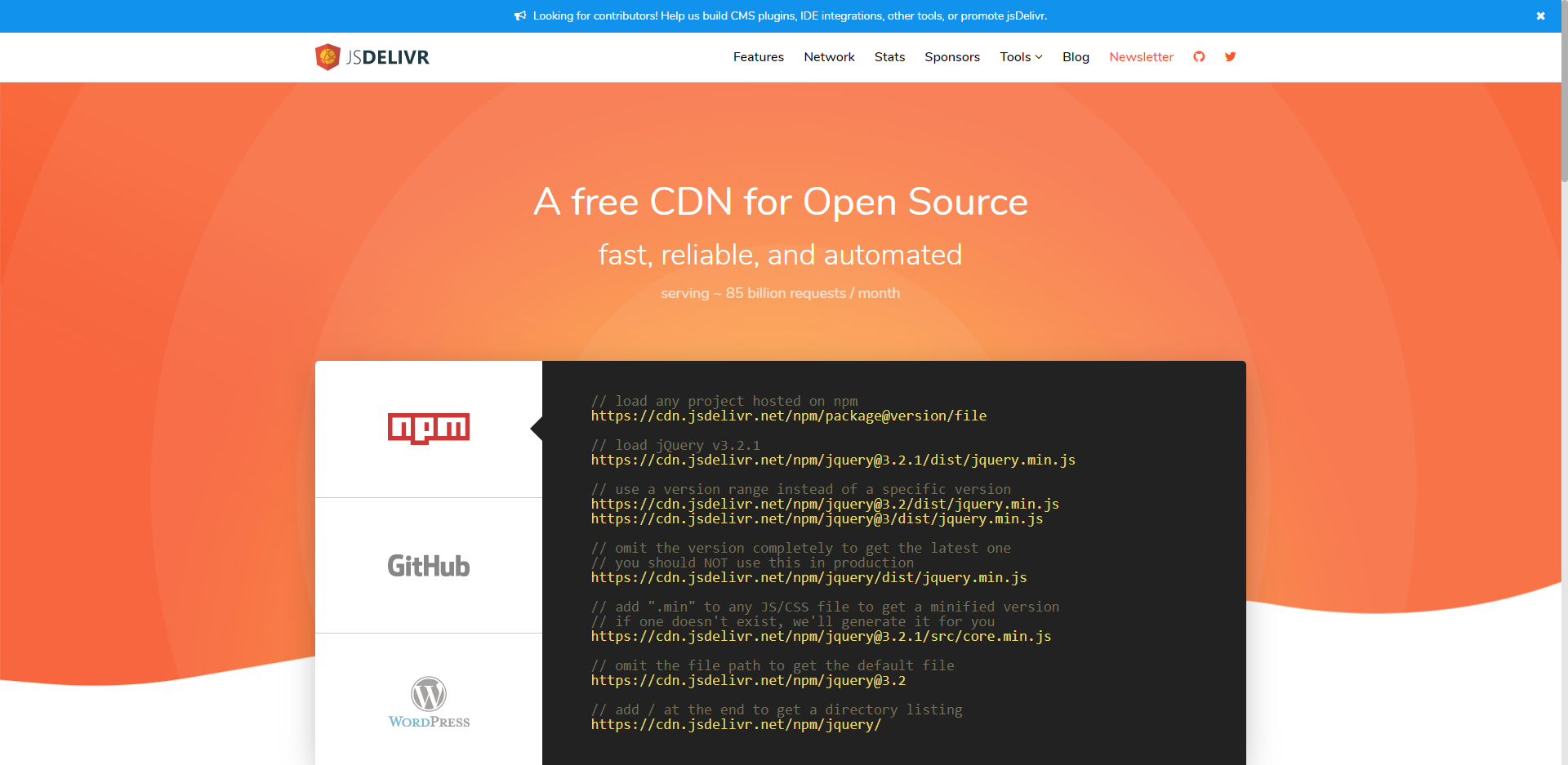The image size is (1568, 765).
Task: Click the 'load jQuery v3.2.1' comment
Action: 675,445
